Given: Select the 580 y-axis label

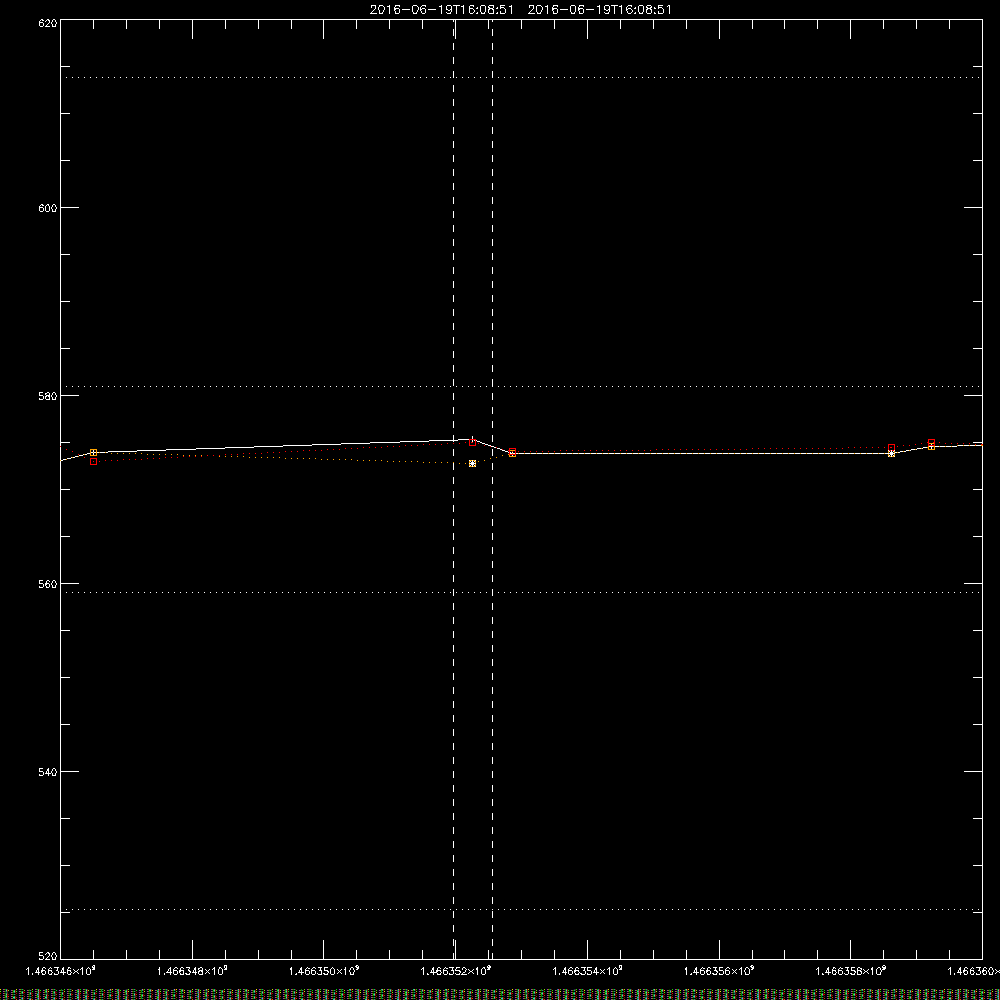Looking at the screenshot, I should coord(48,396).
